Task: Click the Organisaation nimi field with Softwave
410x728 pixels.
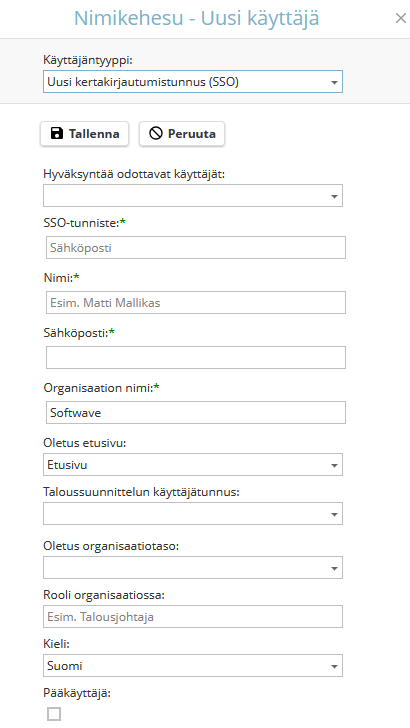Action: 196,412
